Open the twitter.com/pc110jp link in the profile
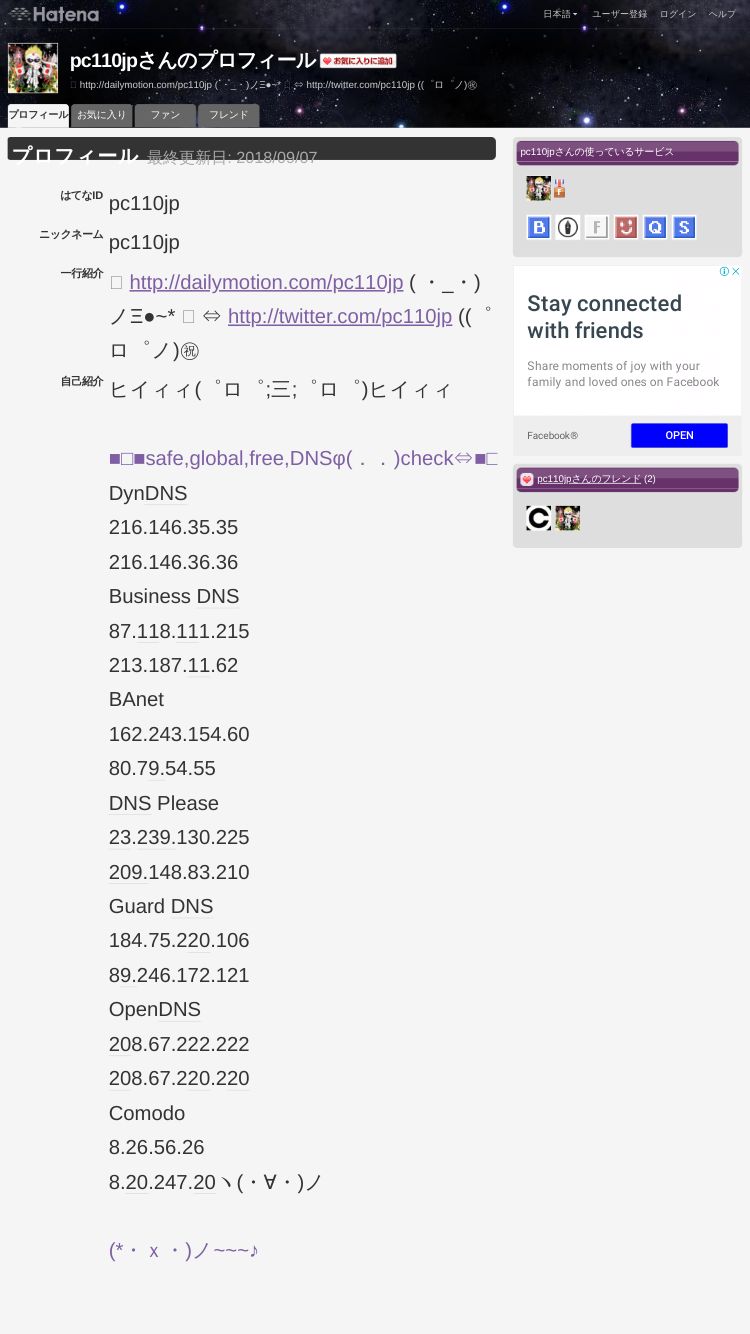This screenshot has width=750, height=1334. click(x=340, y=316)
